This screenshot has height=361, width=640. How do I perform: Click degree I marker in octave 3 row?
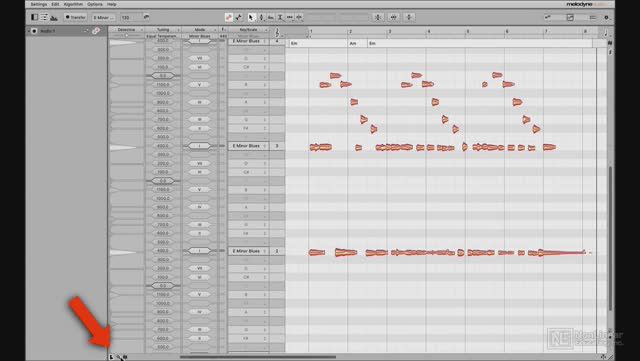click(x=200, y=146)
